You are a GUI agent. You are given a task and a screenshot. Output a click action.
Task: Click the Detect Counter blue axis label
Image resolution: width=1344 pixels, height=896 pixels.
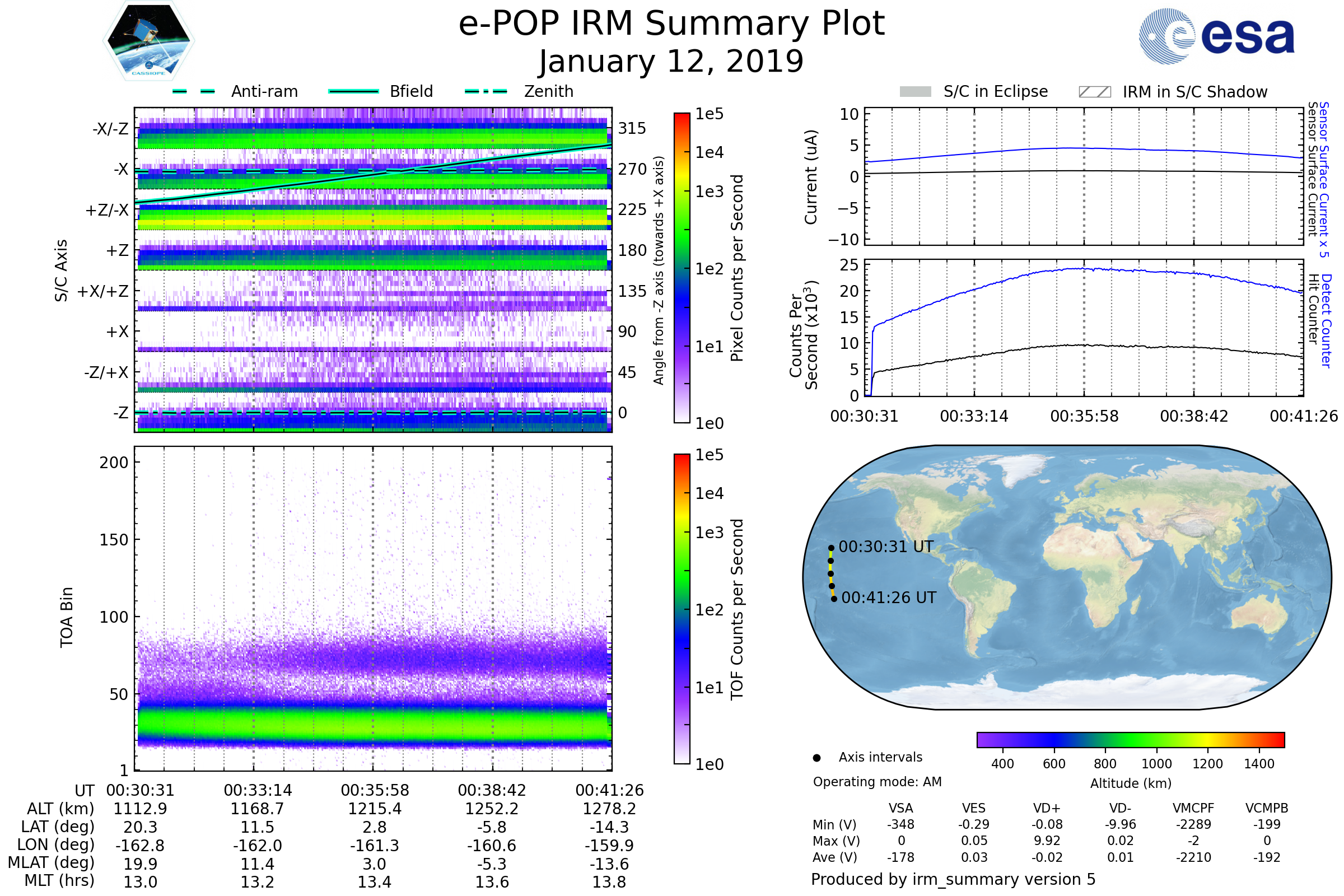1327,320
